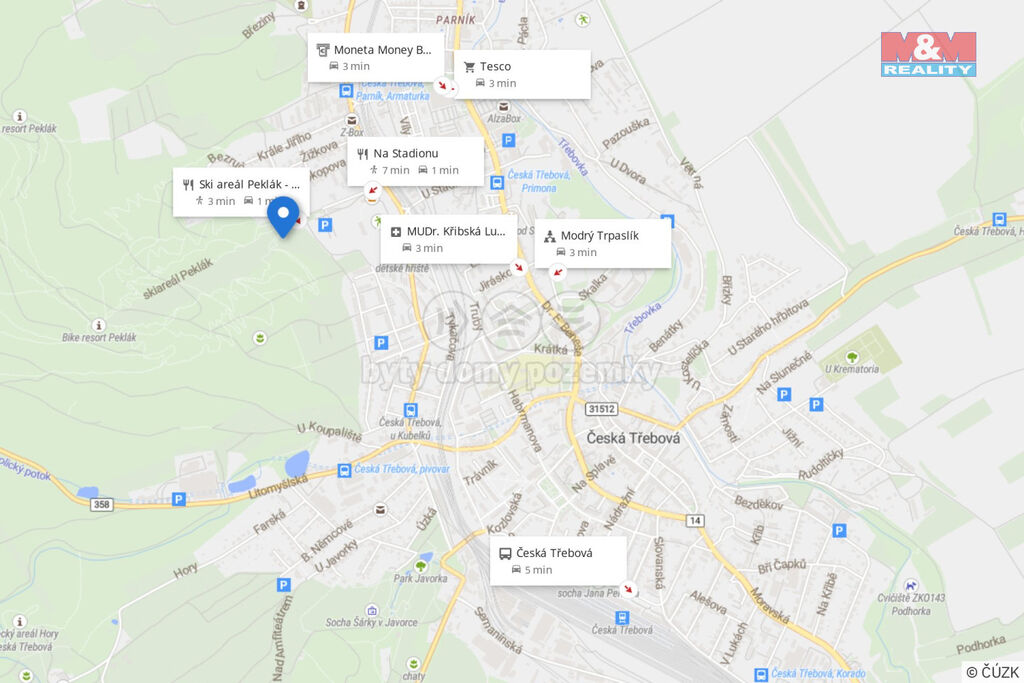Image resolution: width=1024 pixels, height=683 pixels.
Task: Open the MUDr. Křibská doctor card
Action: tap(449, 239)
